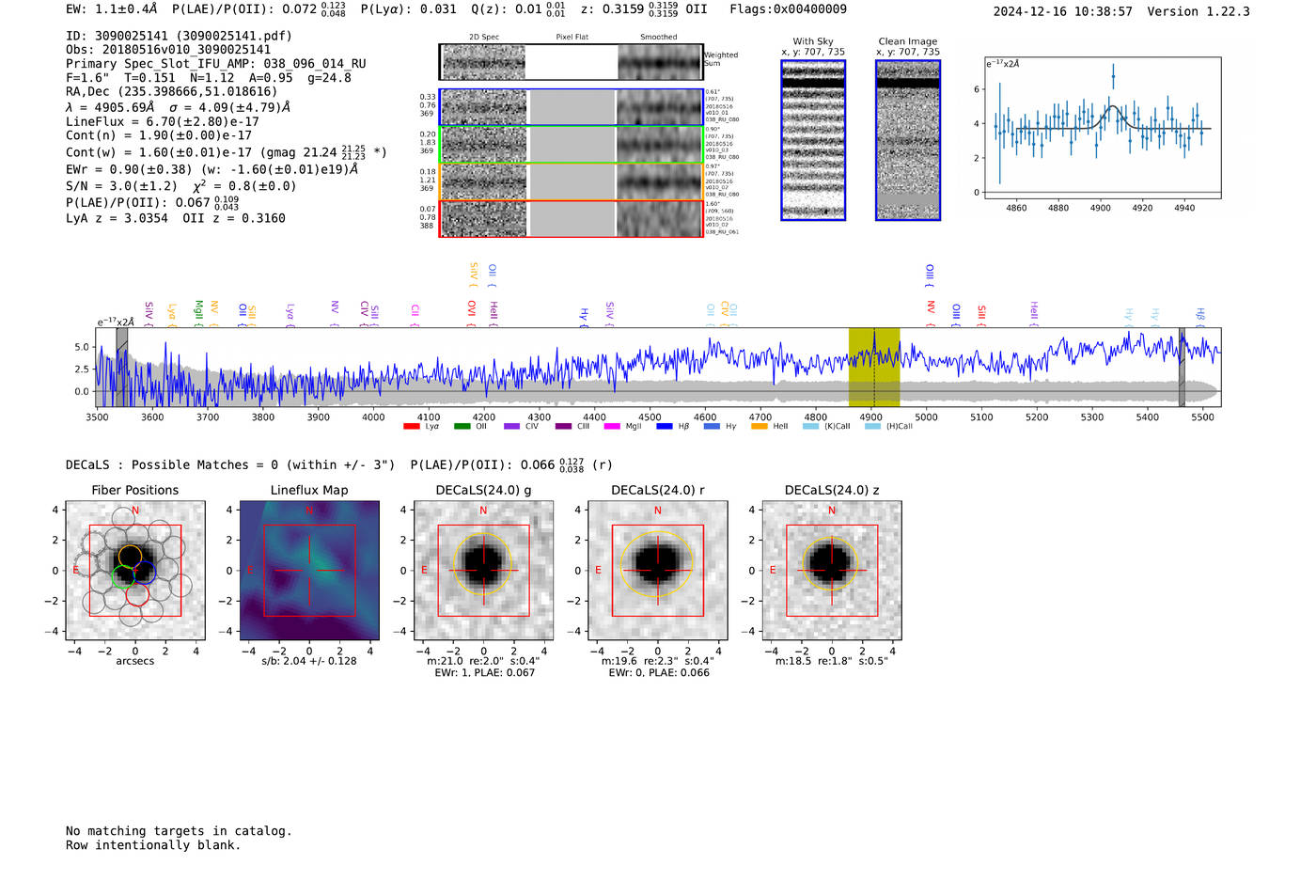Screen dimensions: 1316x896
Task: Click the 2024-12-16 10:38:57 timestamp
Action: (x=1062, y=11)
